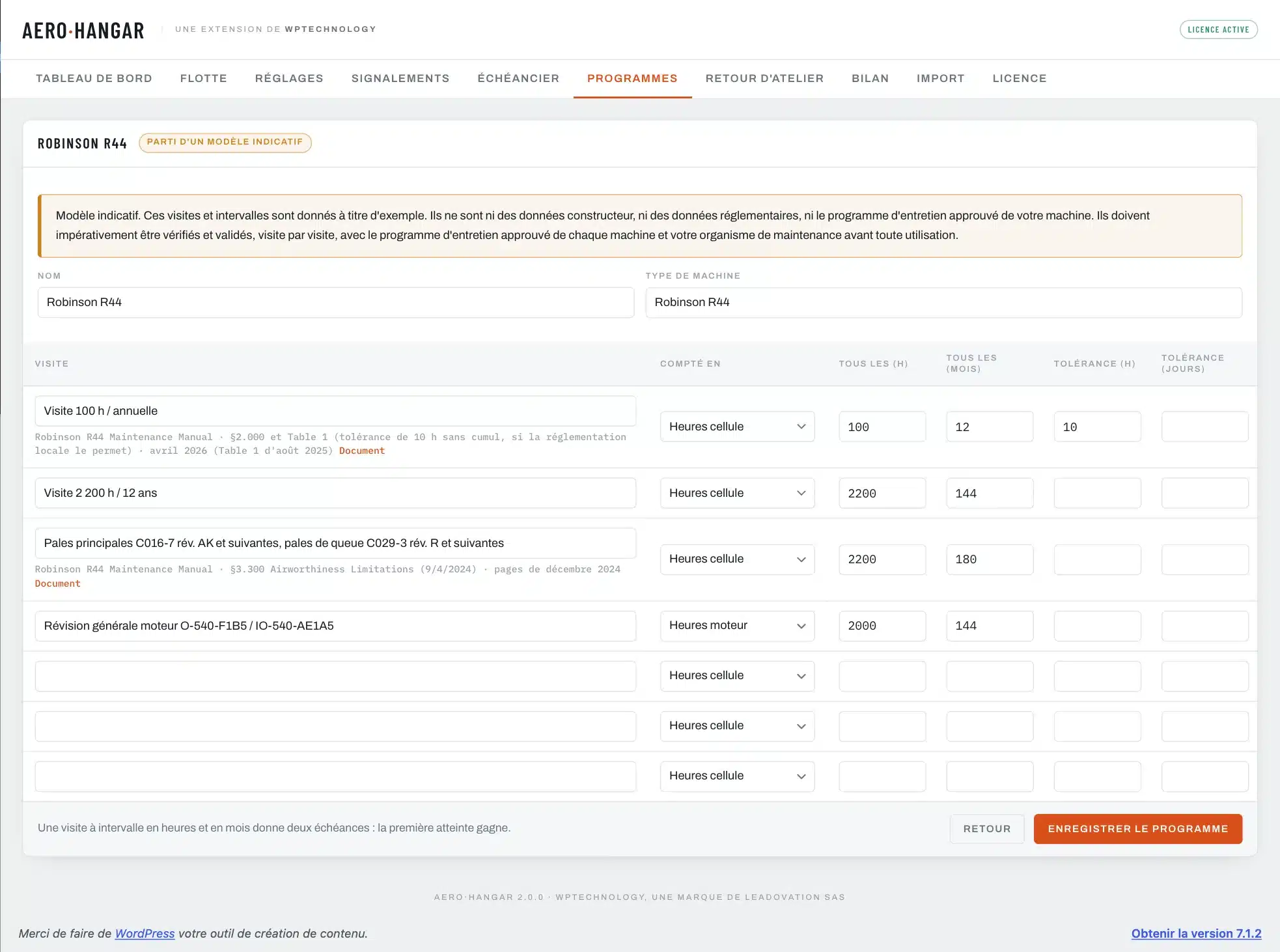The width and height of the screenshot is (1280, 952).
Task: Open the Heures moteur dropdown
Action: (x=737, y=625)
